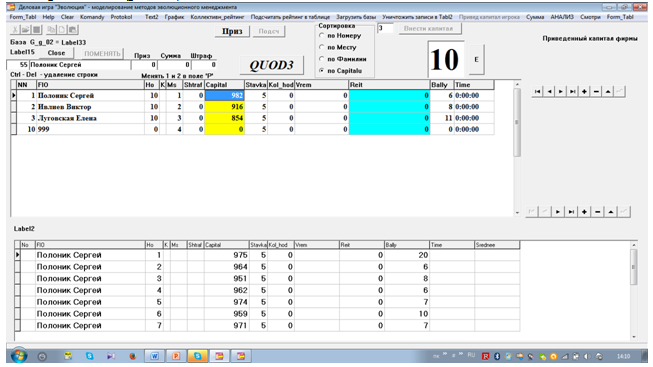
Task: Open the Protokol menu
Action: [121, 17]
